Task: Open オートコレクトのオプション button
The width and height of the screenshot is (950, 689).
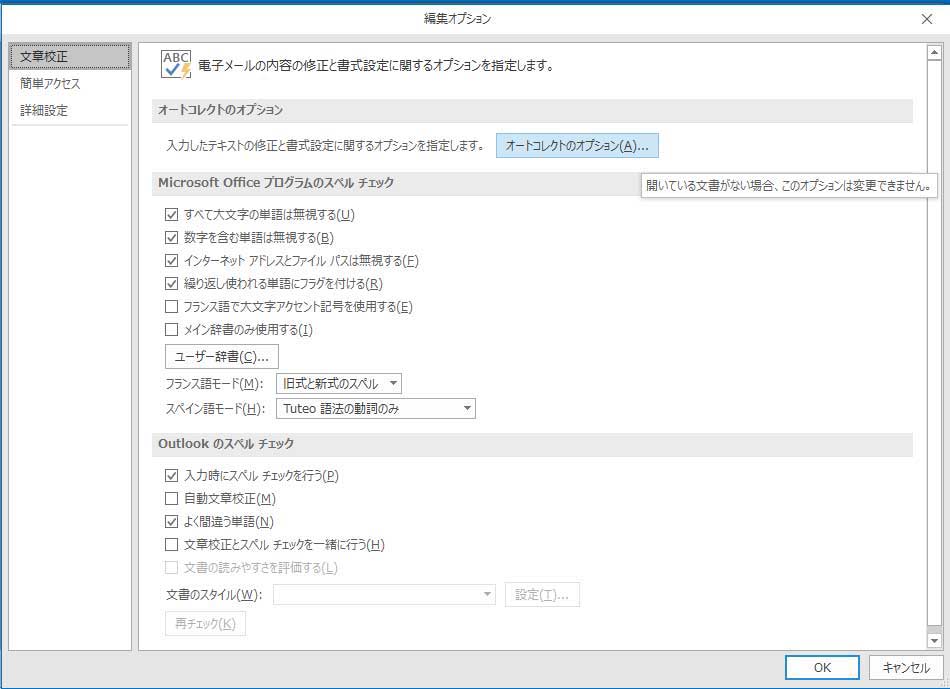Action: 577,146
